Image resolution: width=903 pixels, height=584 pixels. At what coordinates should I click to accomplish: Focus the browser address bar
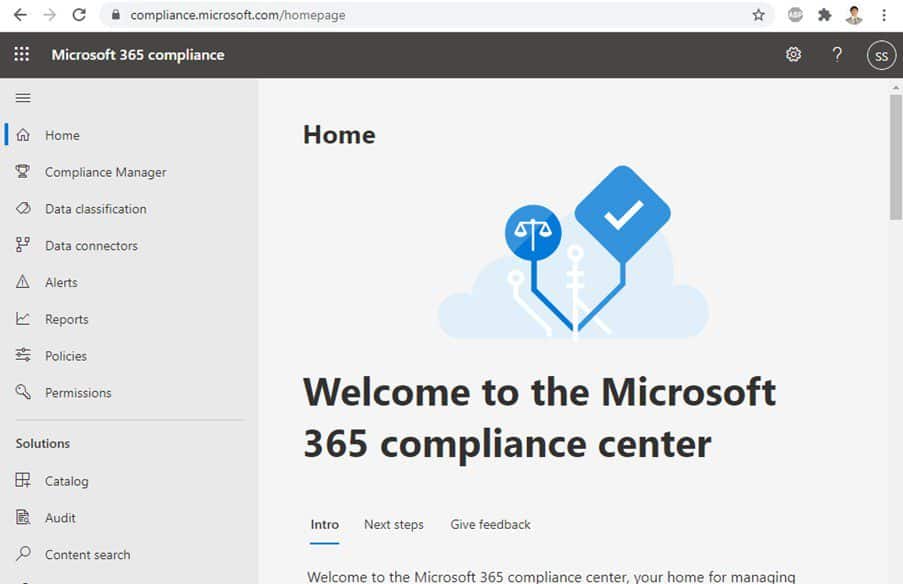(435, 15)
